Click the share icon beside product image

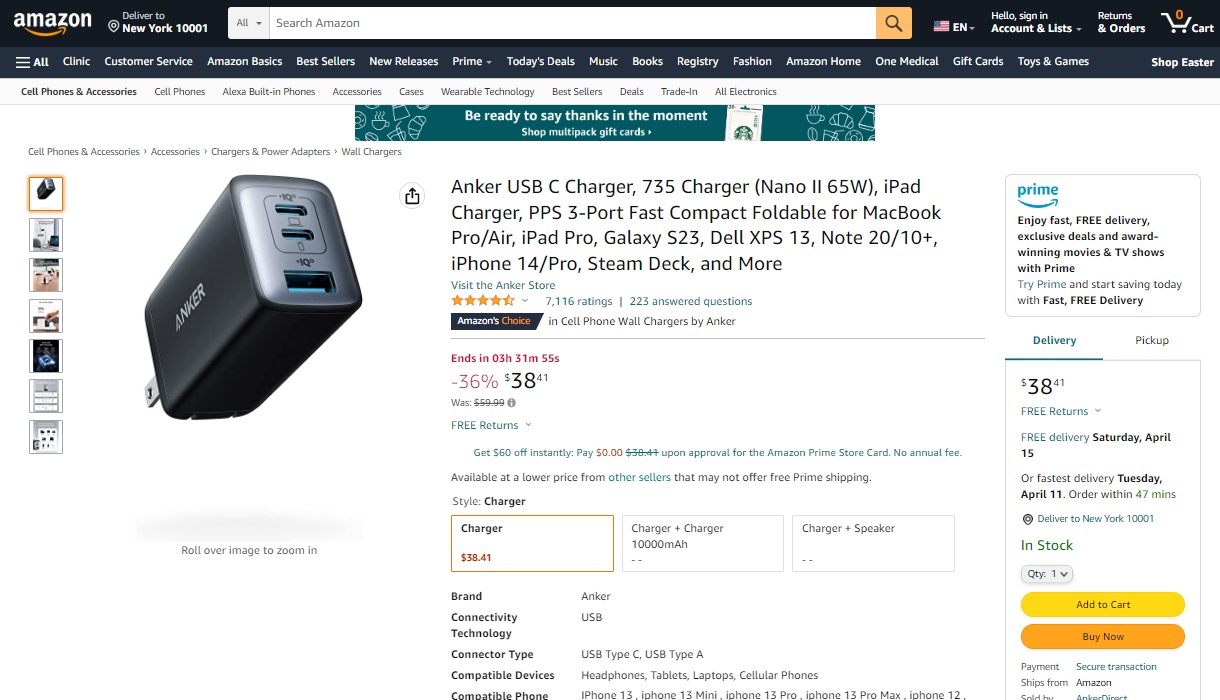pyautogui.click(x=412, y=196)
